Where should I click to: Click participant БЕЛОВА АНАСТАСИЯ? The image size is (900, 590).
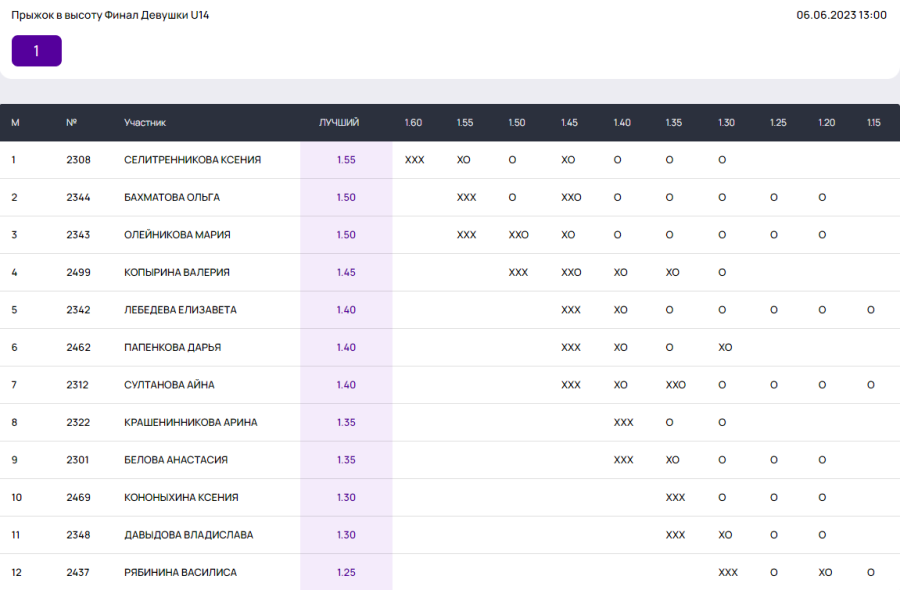coord(176,460)
